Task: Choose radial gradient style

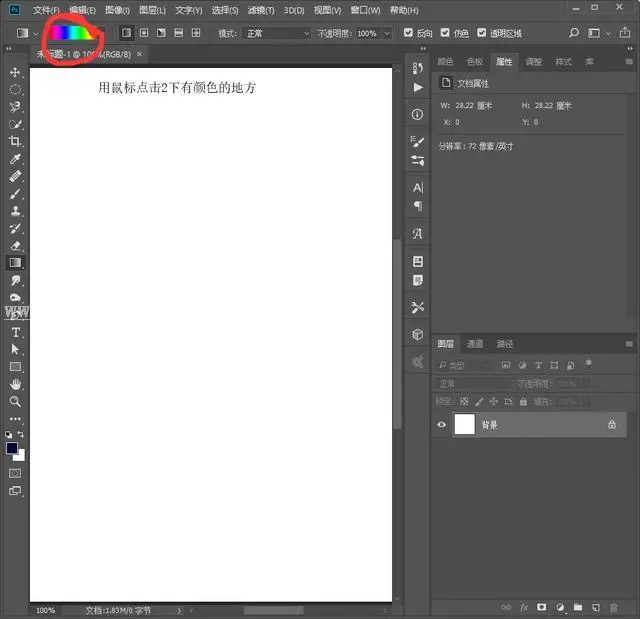Action: (144, 33)
